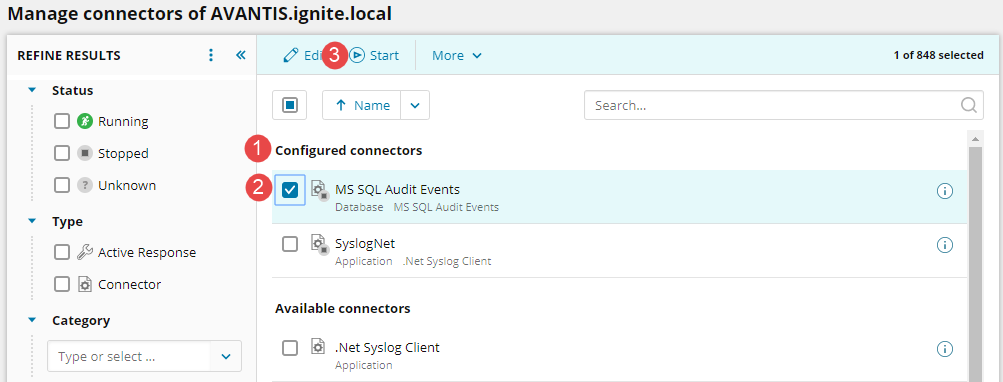This screenshot has height=382, width=1003.
Task: Show info for SyslogNet connector
Action: (945, 244)
